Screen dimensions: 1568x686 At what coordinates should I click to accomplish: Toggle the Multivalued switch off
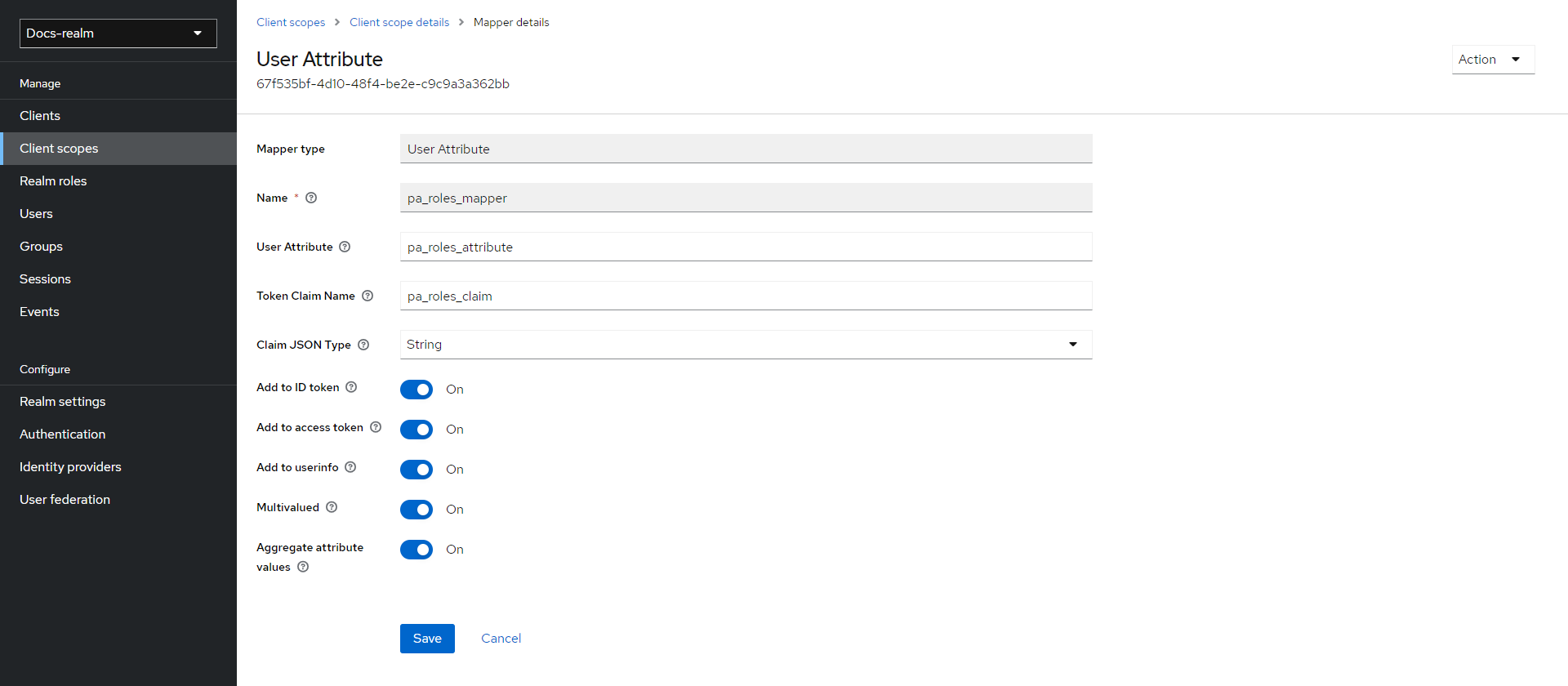pyautogui.click(x=416, y=510)
